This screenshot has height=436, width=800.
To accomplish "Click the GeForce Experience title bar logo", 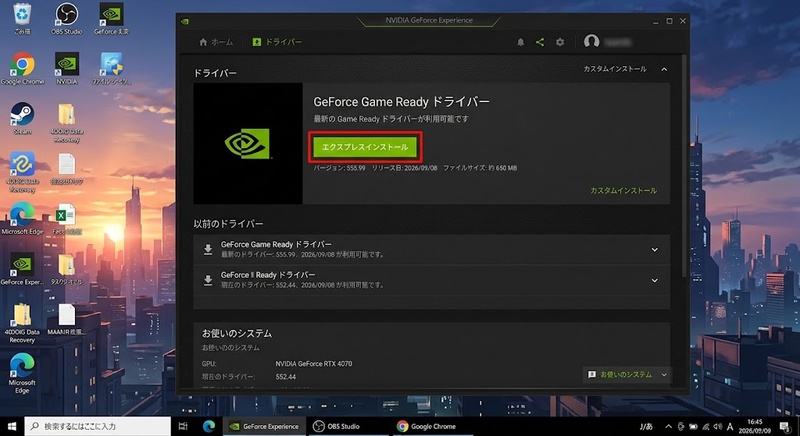I will pos(185,21).
